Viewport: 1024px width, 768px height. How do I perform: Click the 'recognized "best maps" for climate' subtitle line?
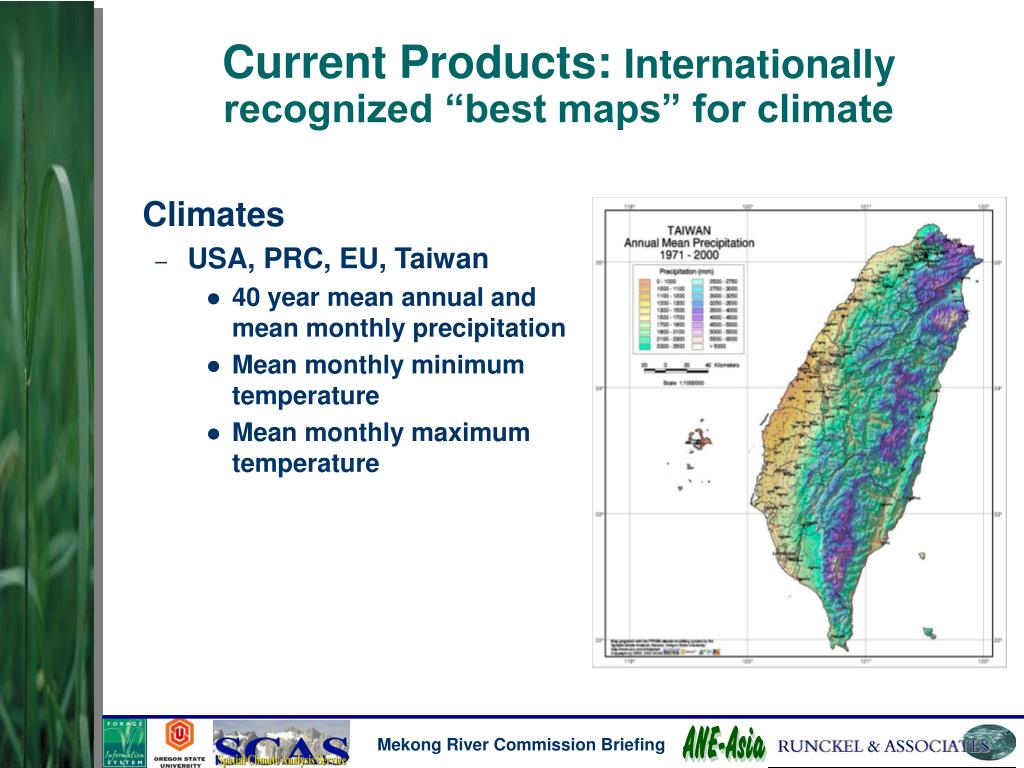point(558,108)
